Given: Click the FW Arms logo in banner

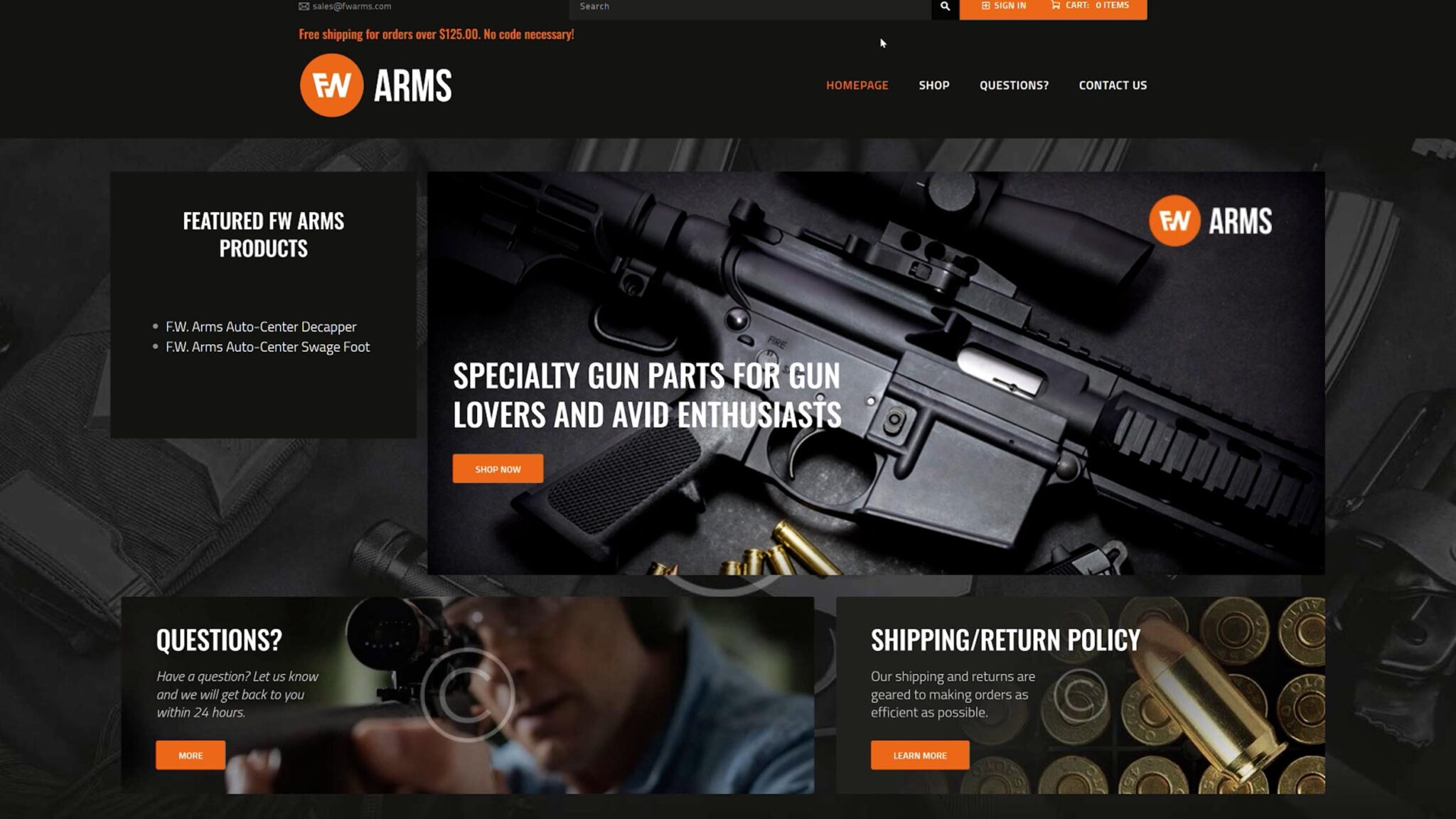Looking at the screenshot, I should click(1210, 221).
